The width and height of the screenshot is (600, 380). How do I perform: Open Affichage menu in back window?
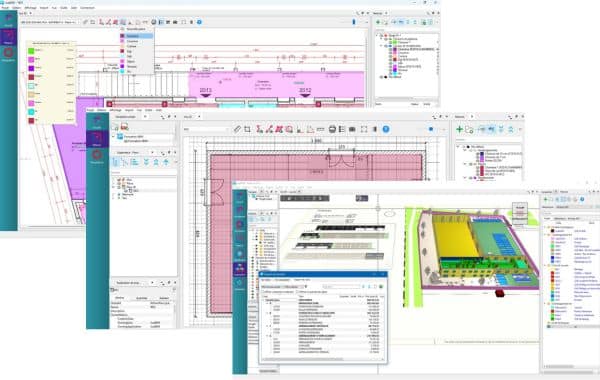click(30, 8)
